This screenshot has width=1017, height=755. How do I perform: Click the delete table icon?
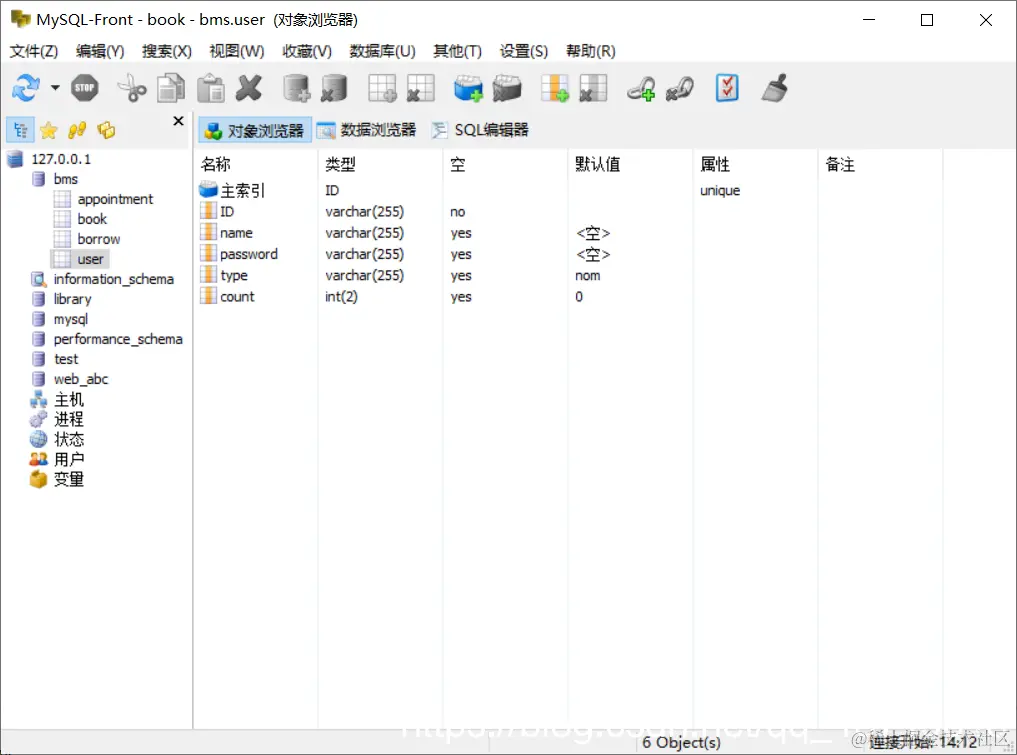(420, 88)
